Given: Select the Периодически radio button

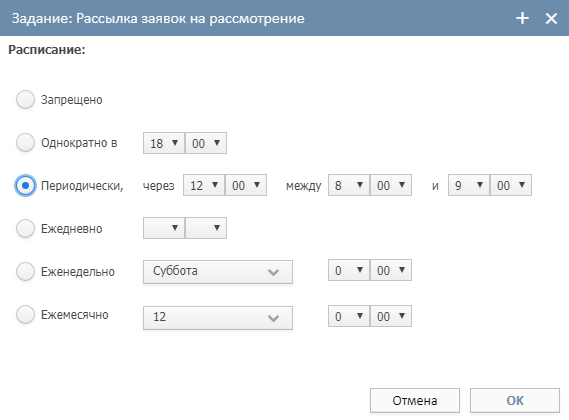Looking at the screenshot, I should pyautogui.click(x=25, y=185).
